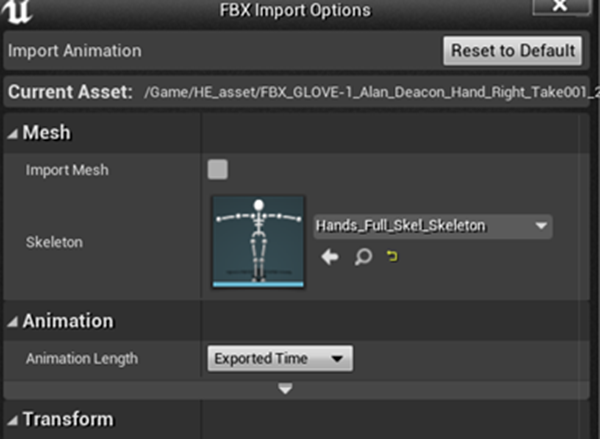The image size is (600, 439).
Task: Toggle the Import Mesh checkbox
Action: tap(218, 170)
